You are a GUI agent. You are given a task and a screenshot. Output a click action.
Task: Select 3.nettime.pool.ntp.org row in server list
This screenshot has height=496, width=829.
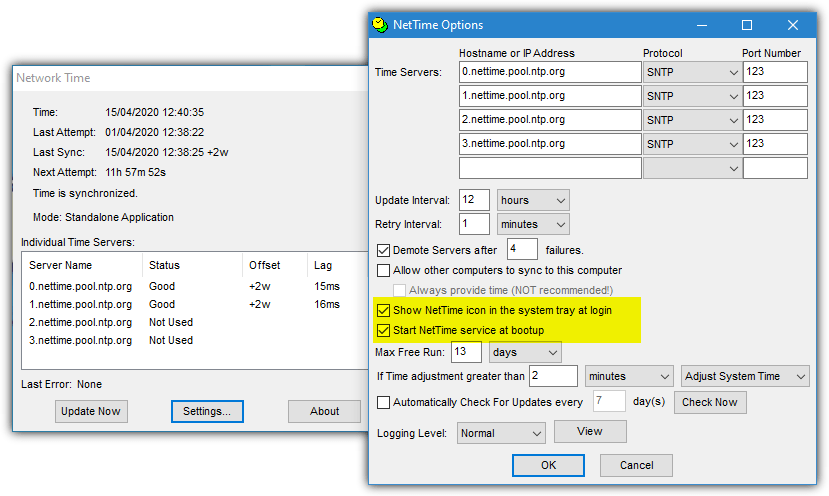(x=195, y=341)
